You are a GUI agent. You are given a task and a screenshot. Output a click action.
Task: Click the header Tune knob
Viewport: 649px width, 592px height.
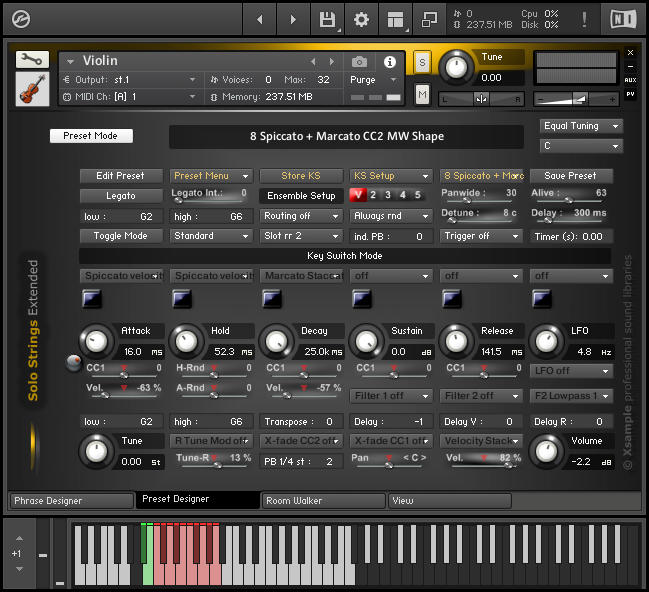(x=456, y=67)
